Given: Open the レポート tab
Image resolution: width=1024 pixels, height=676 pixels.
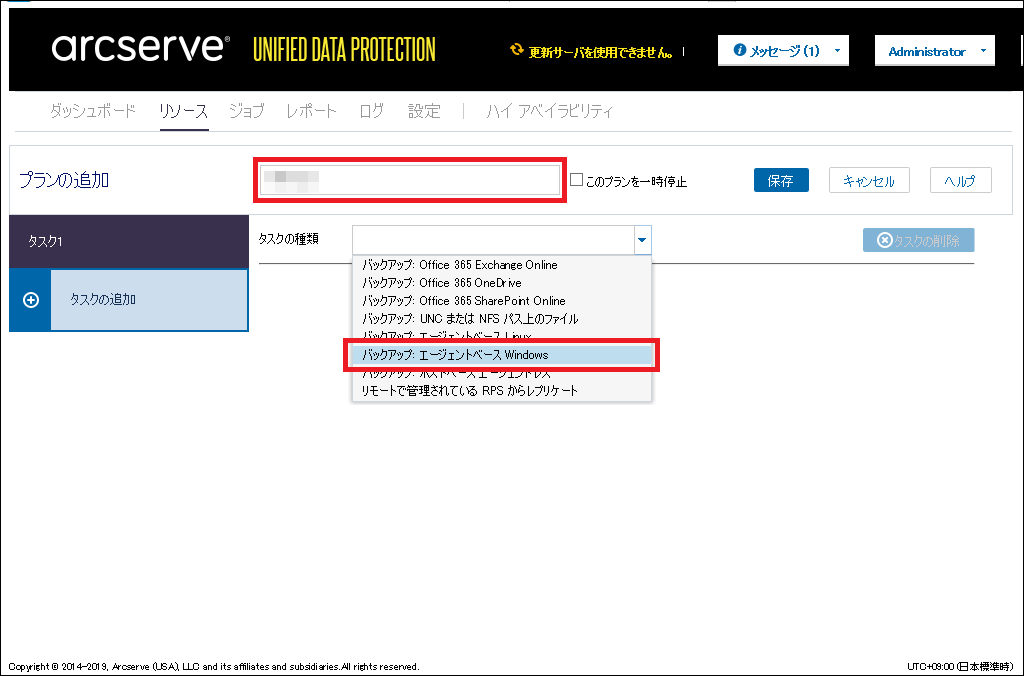Looking at the screenshot, I should click(312, 111).
